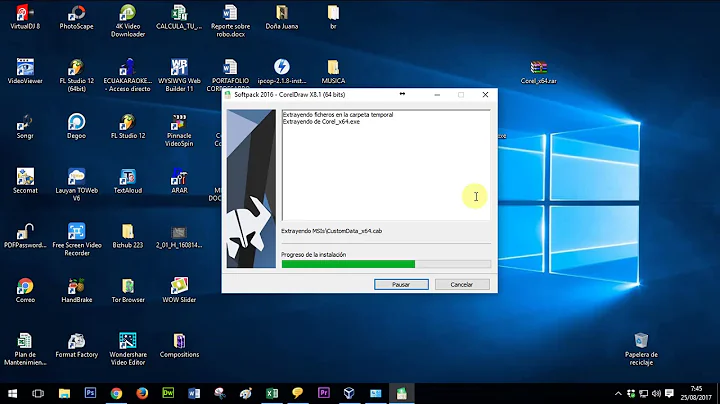Viewport: 720px width, 404px height.
Task: Open the VirtualDJ 8 desktop icon
Action: point(25,17)
